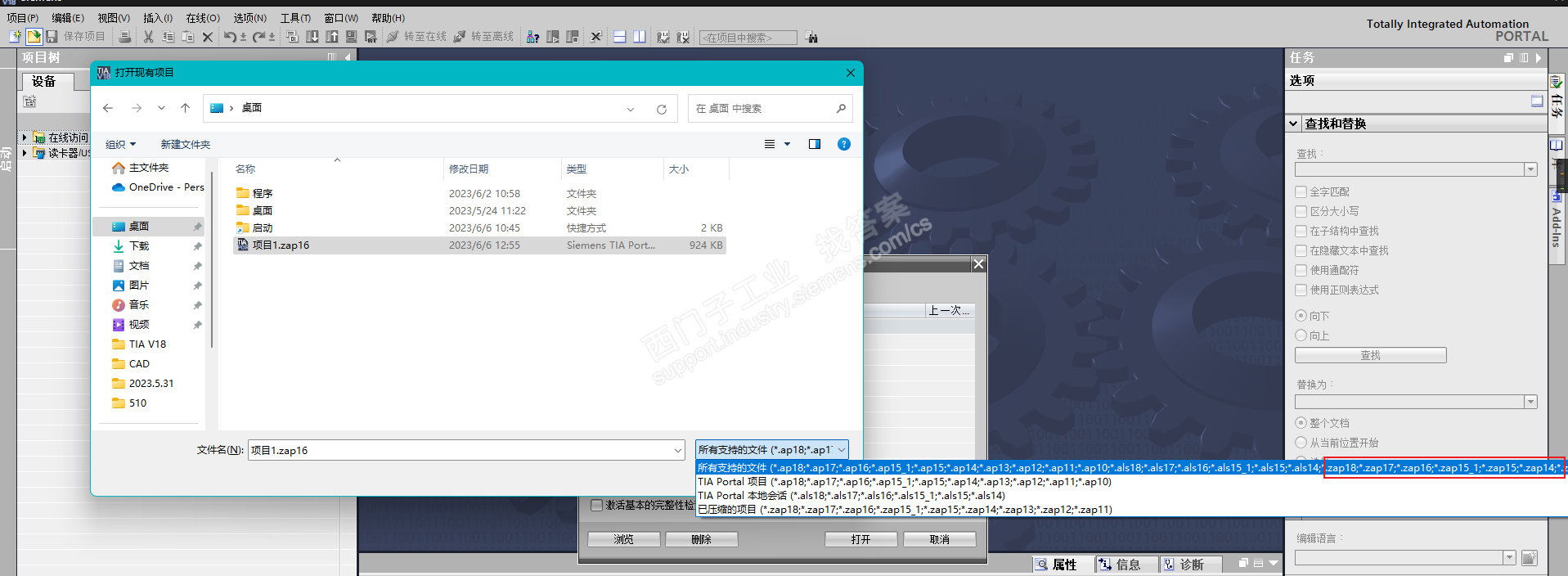Enable the 全字匹配 checkbox

(1301, 191)
